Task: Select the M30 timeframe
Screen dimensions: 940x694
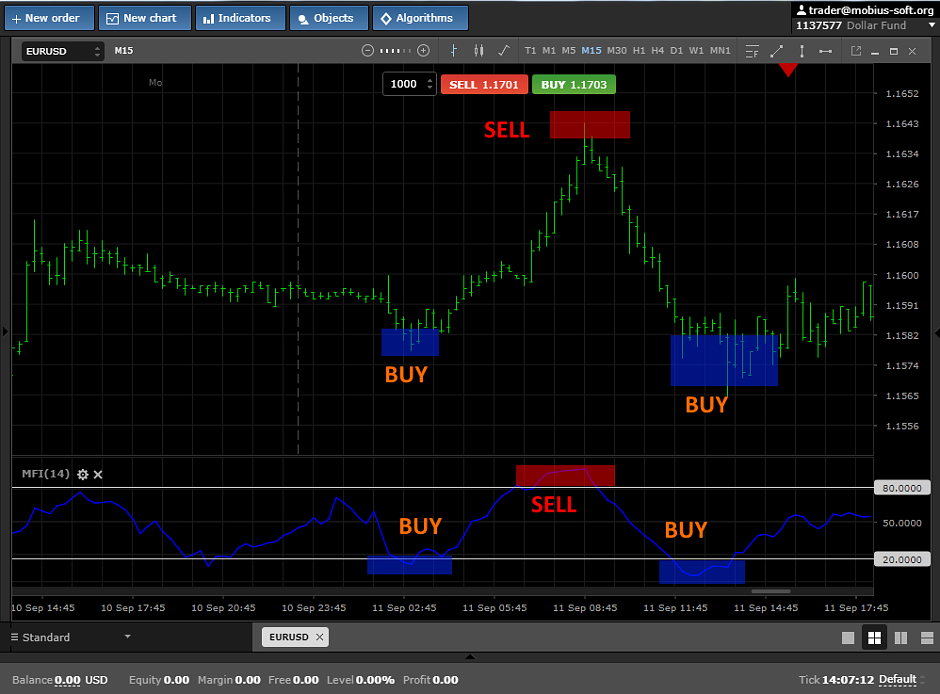Action: (x=617, y=51)
